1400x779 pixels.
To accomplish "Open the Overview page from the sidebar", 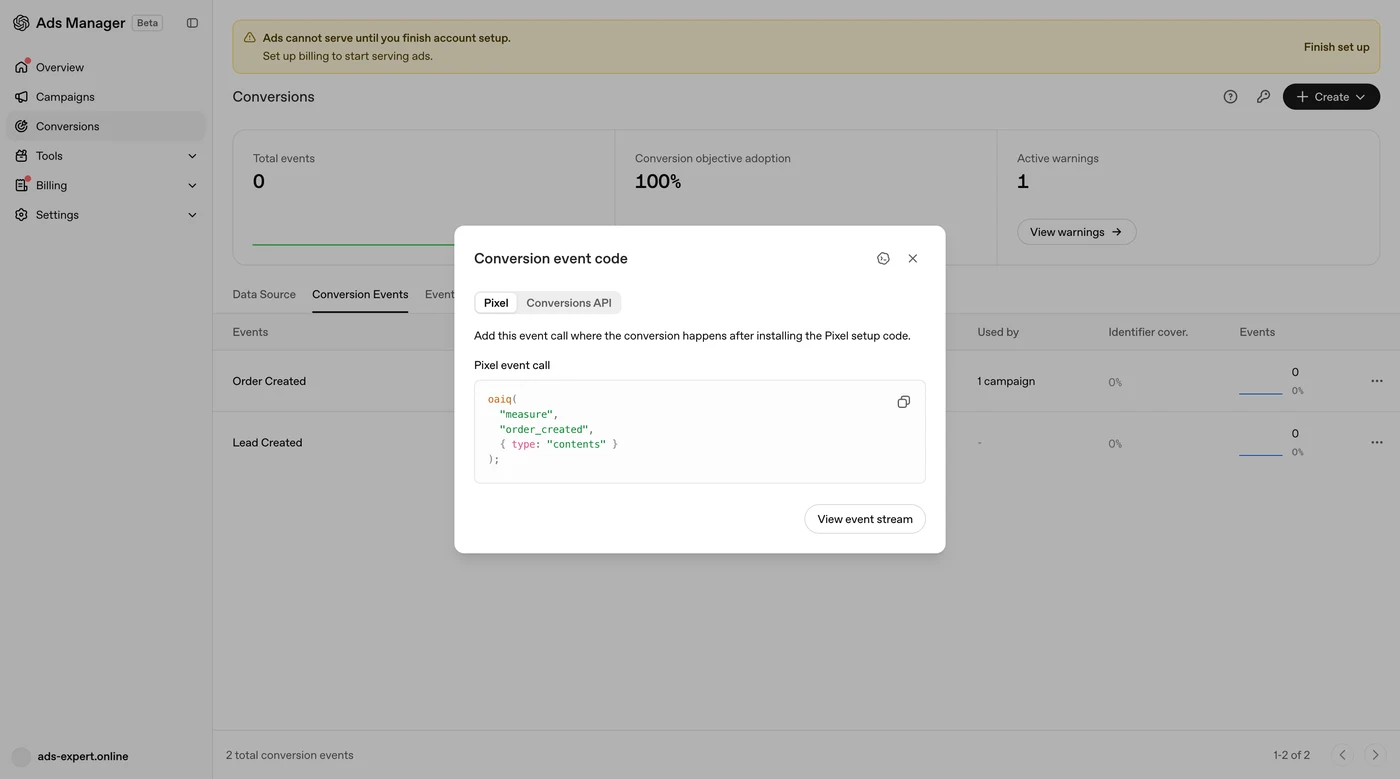I will coord(106,67).
